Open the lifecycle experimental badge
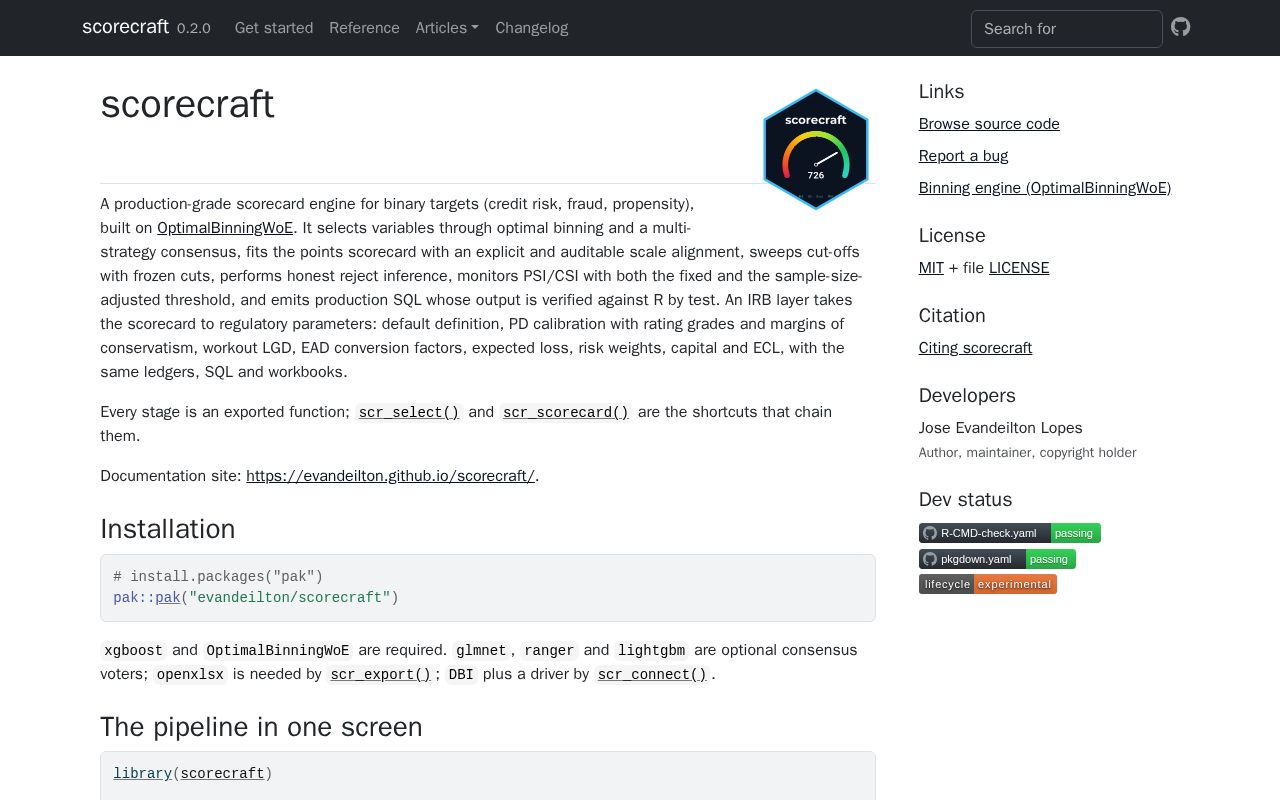 coord(988,584)
